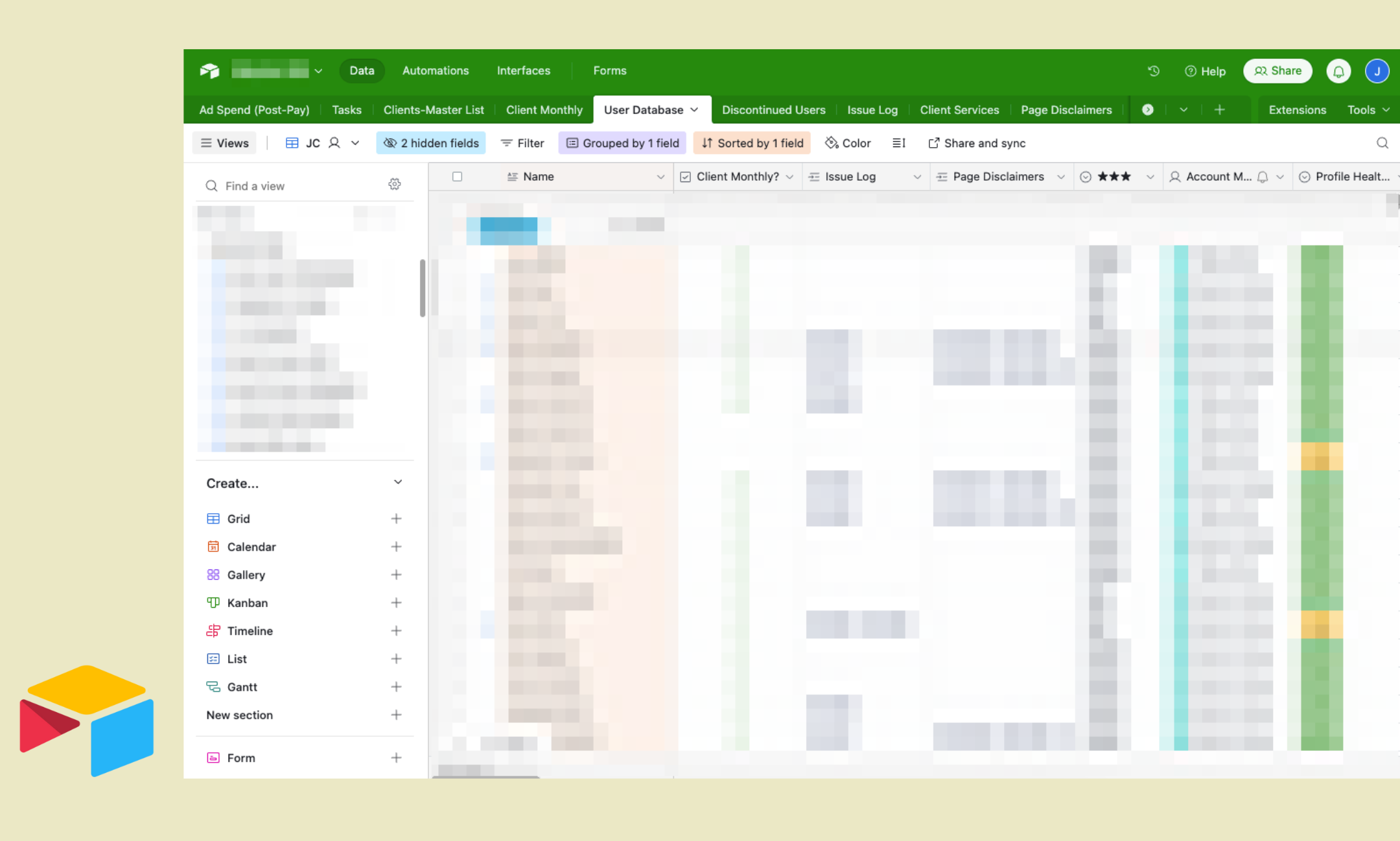Open base history clock icon

[x=1154, y=71]
